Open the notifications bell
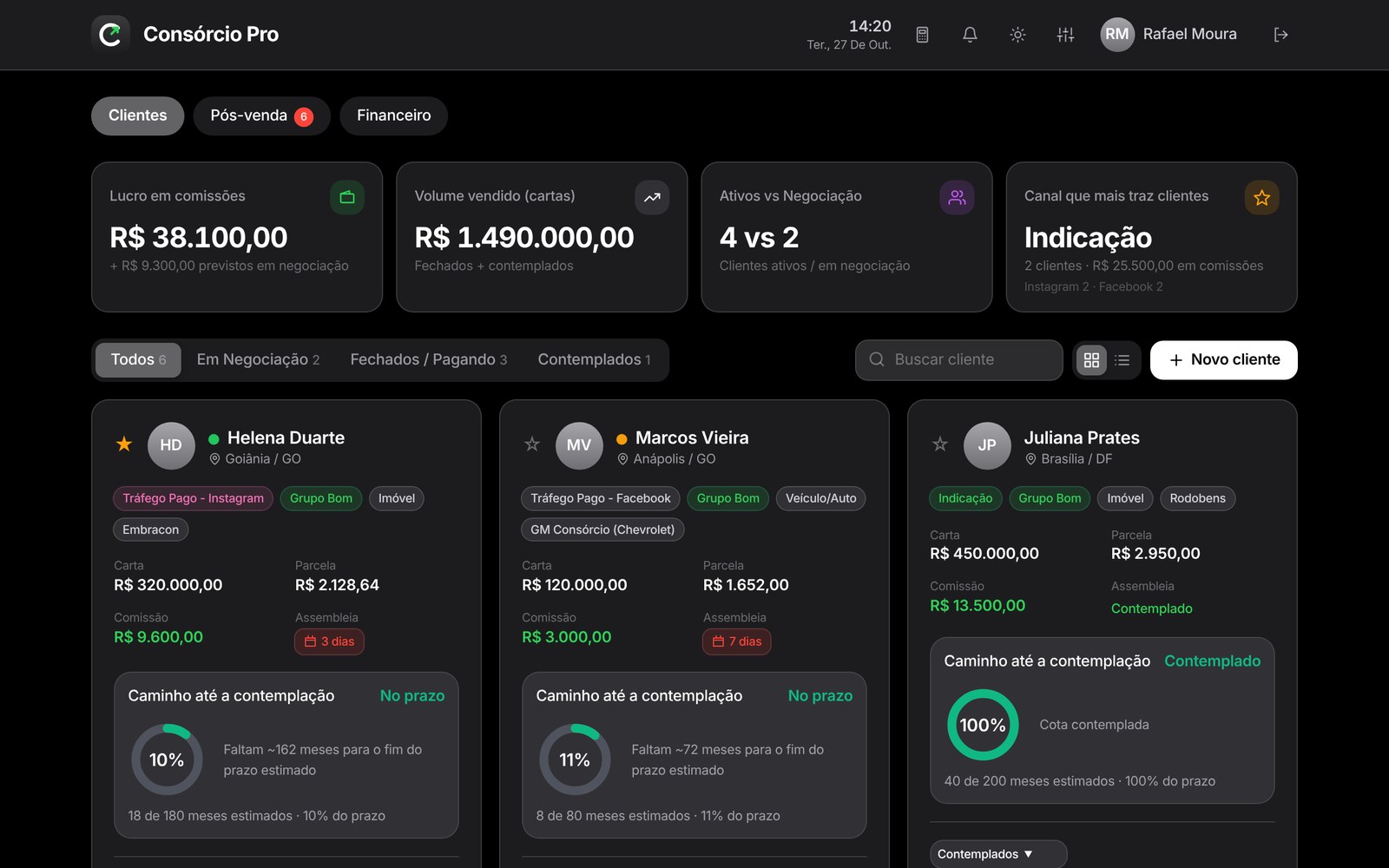Viewport: 1389px width, 868px height. coord(970,35)
